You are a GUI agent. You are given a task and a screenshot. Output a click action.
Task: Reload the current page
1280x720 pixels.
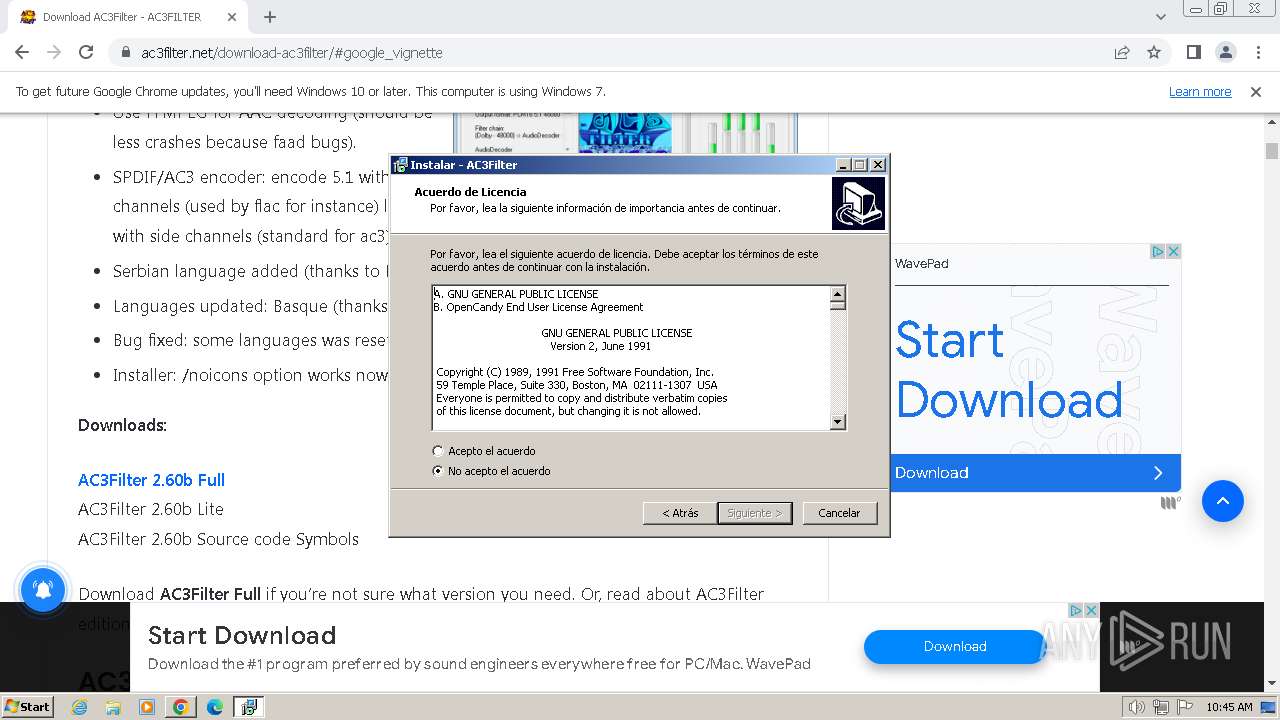[86, 52]
